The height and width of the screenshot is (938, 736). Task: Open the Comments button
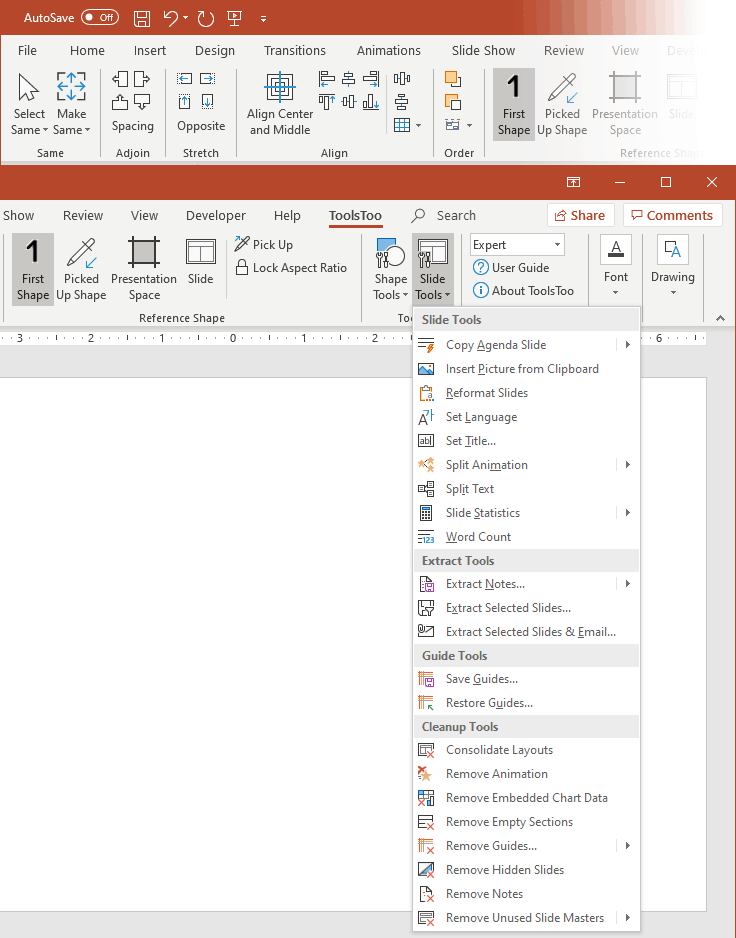[671, 215]
